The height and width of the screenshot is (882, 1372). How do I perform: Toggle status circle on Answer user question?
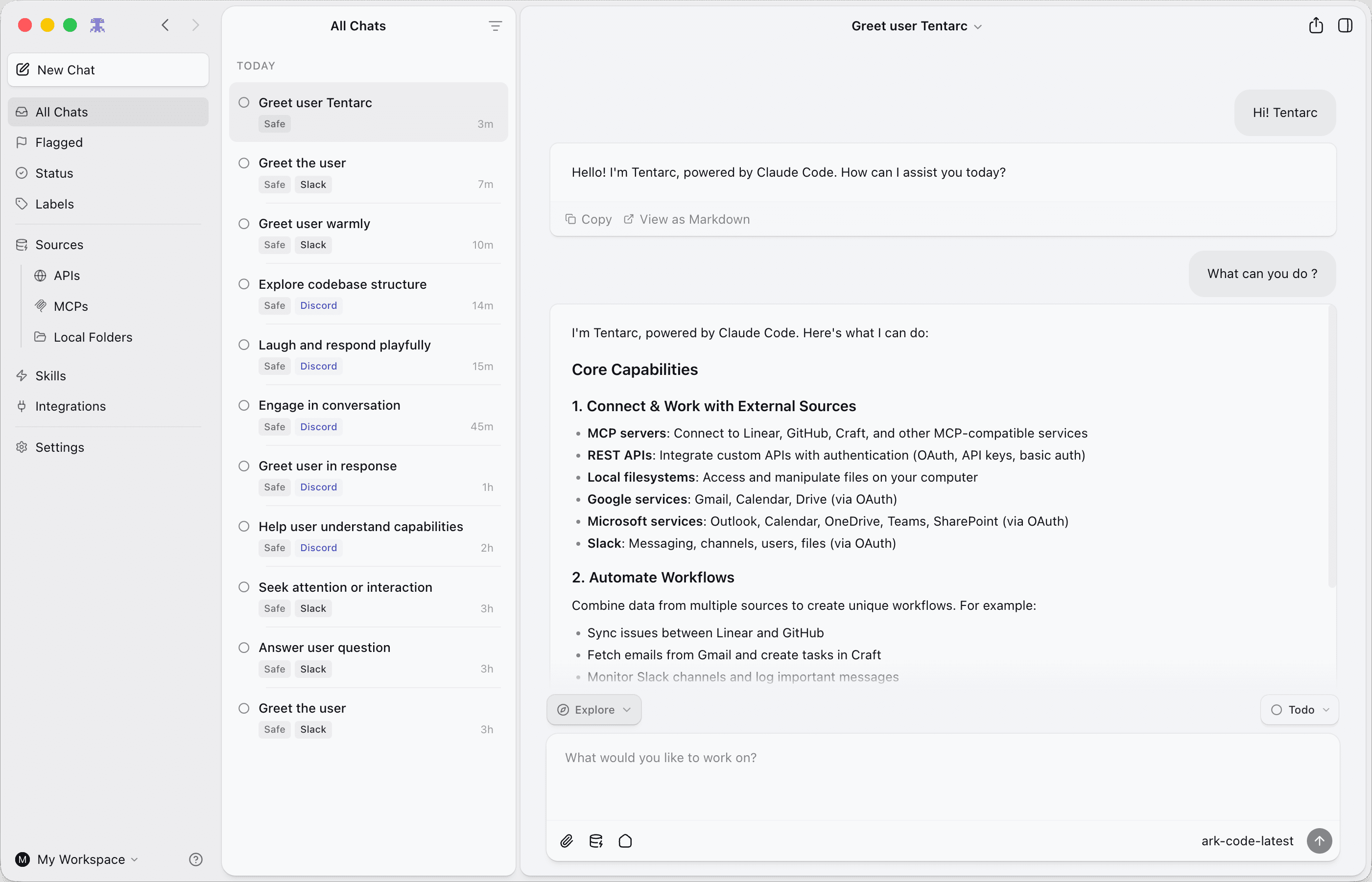click(x=244, y=647)
